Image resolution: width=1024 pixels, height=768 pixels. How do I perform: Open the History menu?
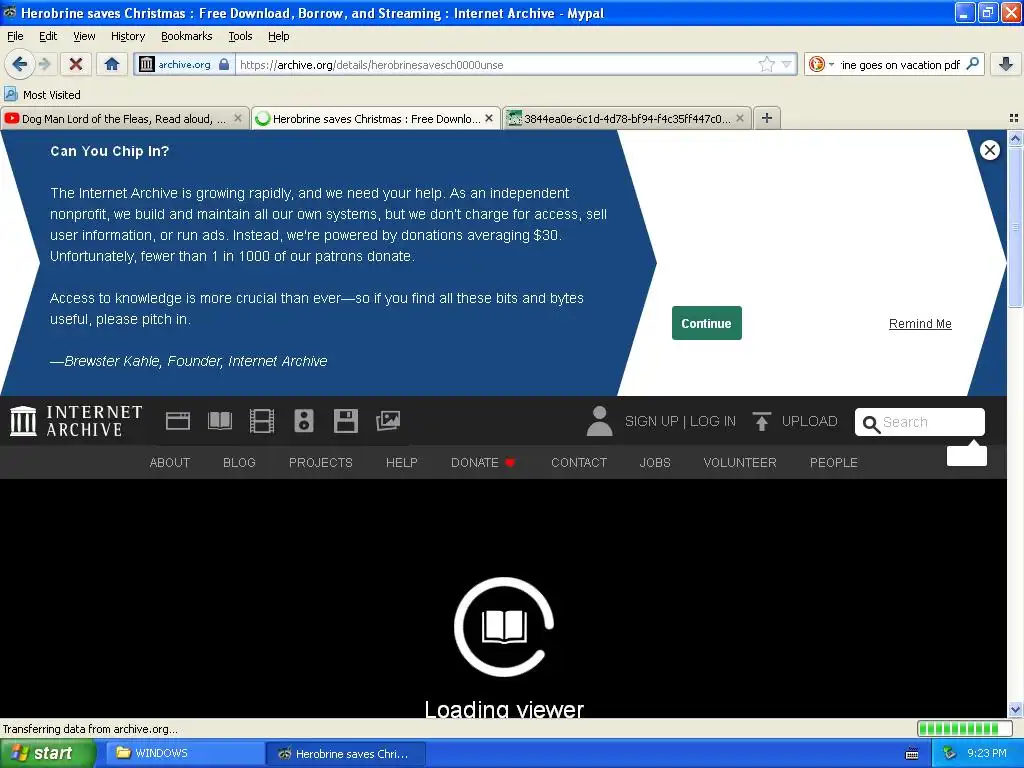click(x=128, y=36)
